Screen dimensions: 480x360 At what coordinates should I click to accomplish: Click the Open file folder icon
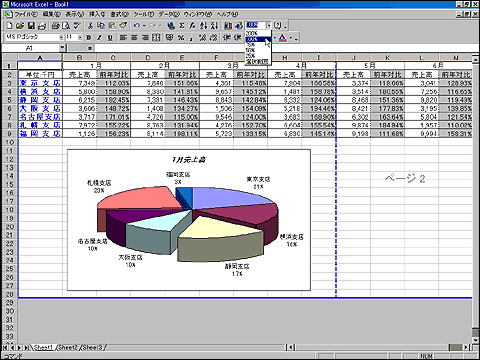20,26
